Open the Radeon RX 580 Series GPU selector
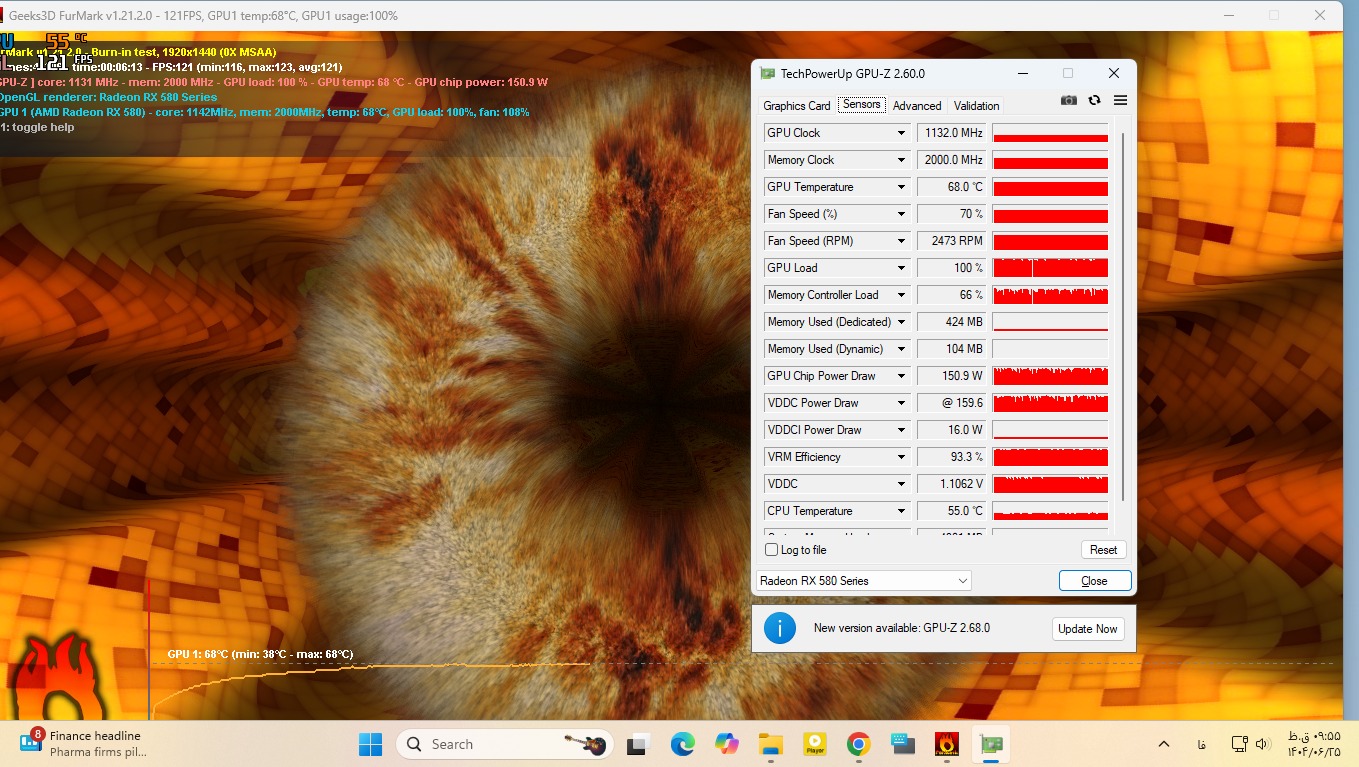The image size is (1359, 767). coord(863,581)
